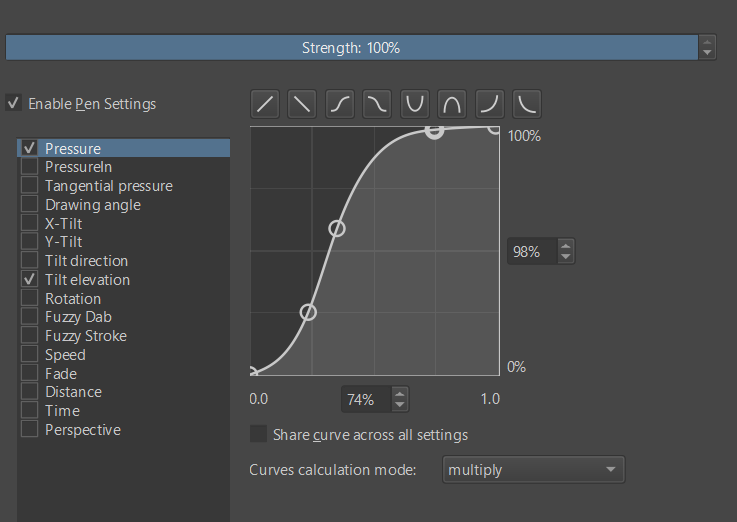This screenshot has width=737, height=522.
Task: Click the Strength 100% slider bar
Action: [x=352, y=48]
